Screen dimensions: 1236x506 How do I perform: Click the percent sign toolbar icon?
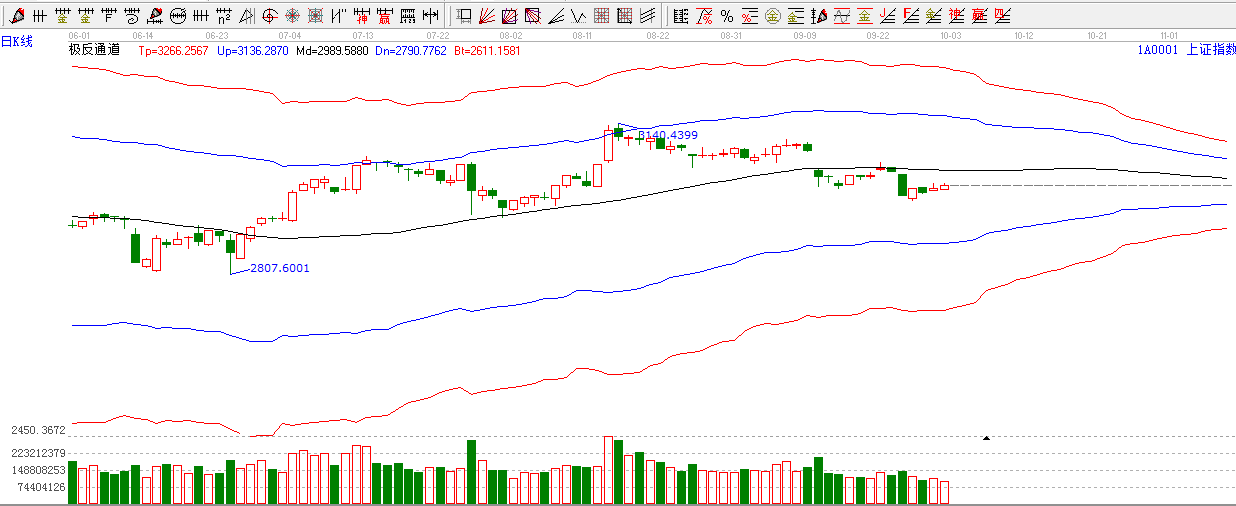point(726,16)
